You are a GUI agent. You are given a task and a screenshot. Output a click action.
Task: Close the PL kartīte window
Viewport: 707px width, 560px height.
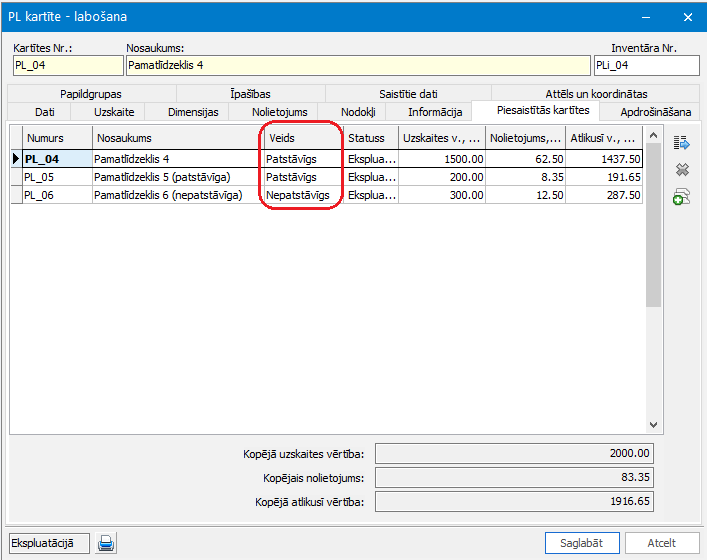(x=687, y=17)
